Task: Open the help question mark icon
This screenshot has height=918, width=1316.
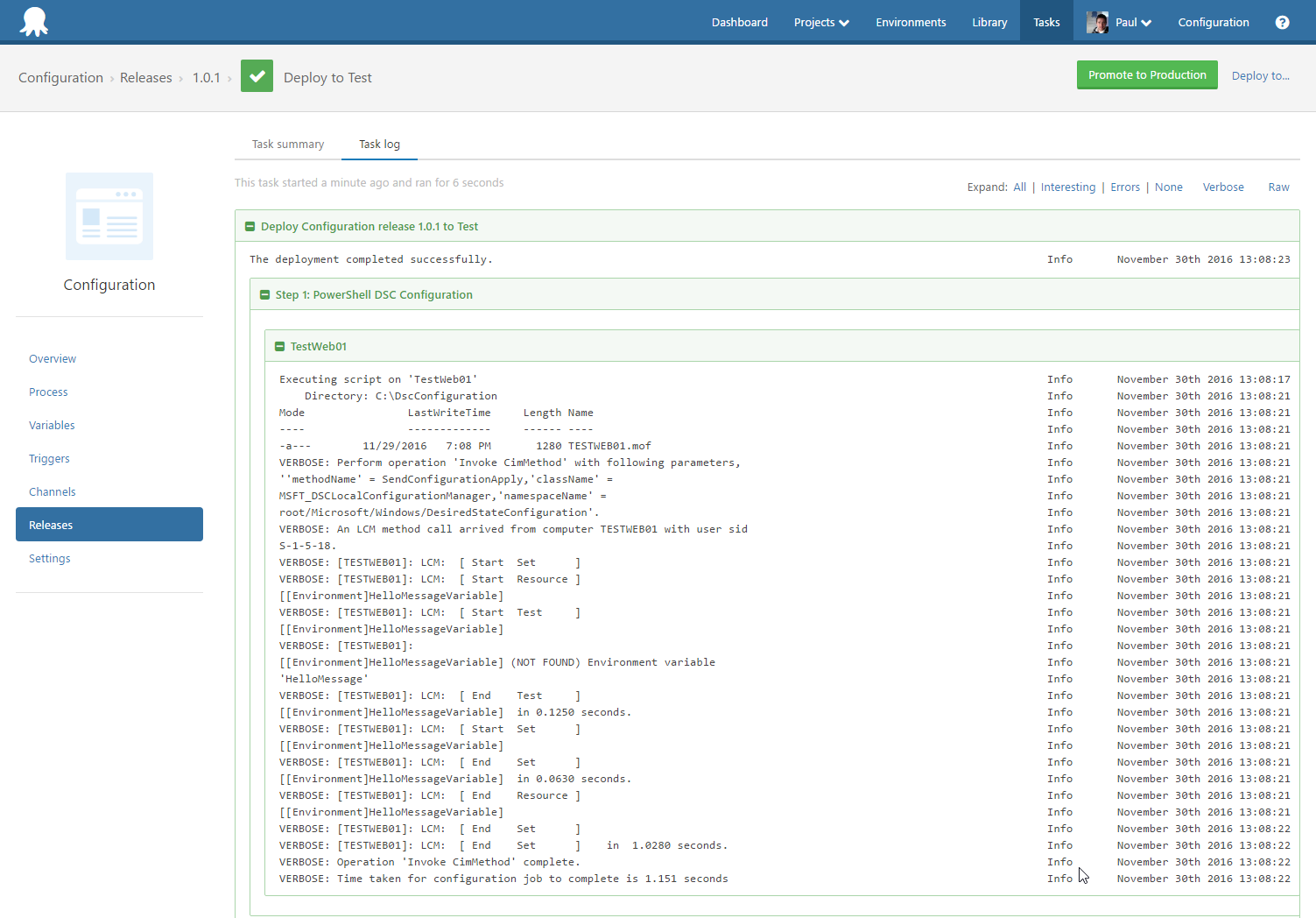Action: tap(1283, 22)
